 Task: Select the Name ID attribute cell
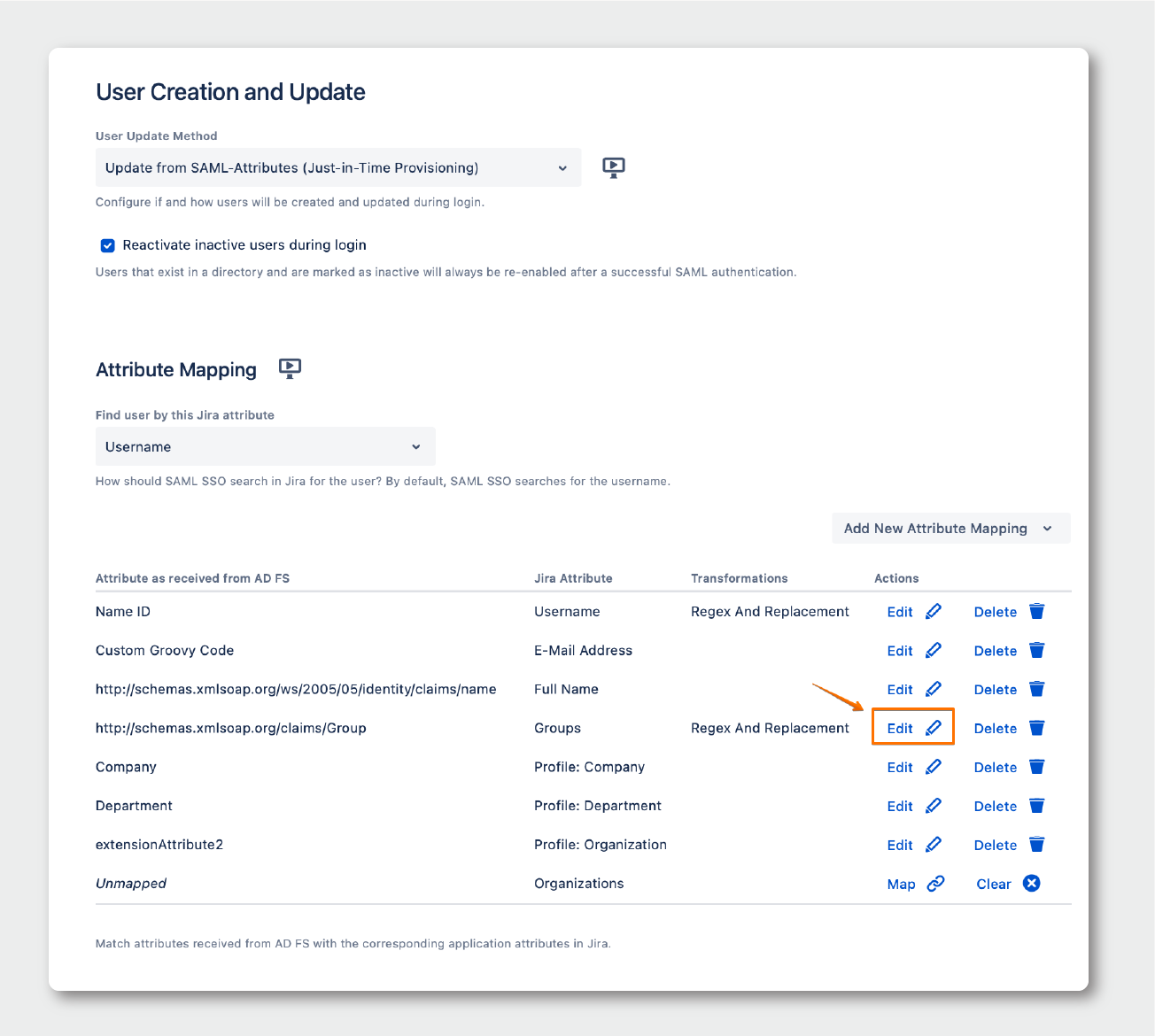pos(123,612)
